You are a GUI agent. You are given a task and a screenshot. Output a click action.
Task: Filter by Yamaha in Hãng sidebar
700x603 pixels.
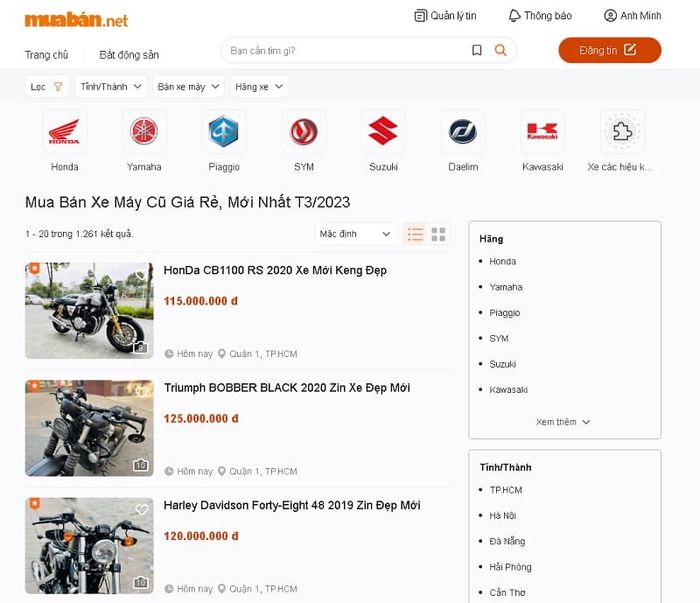[x=506, y=287]
